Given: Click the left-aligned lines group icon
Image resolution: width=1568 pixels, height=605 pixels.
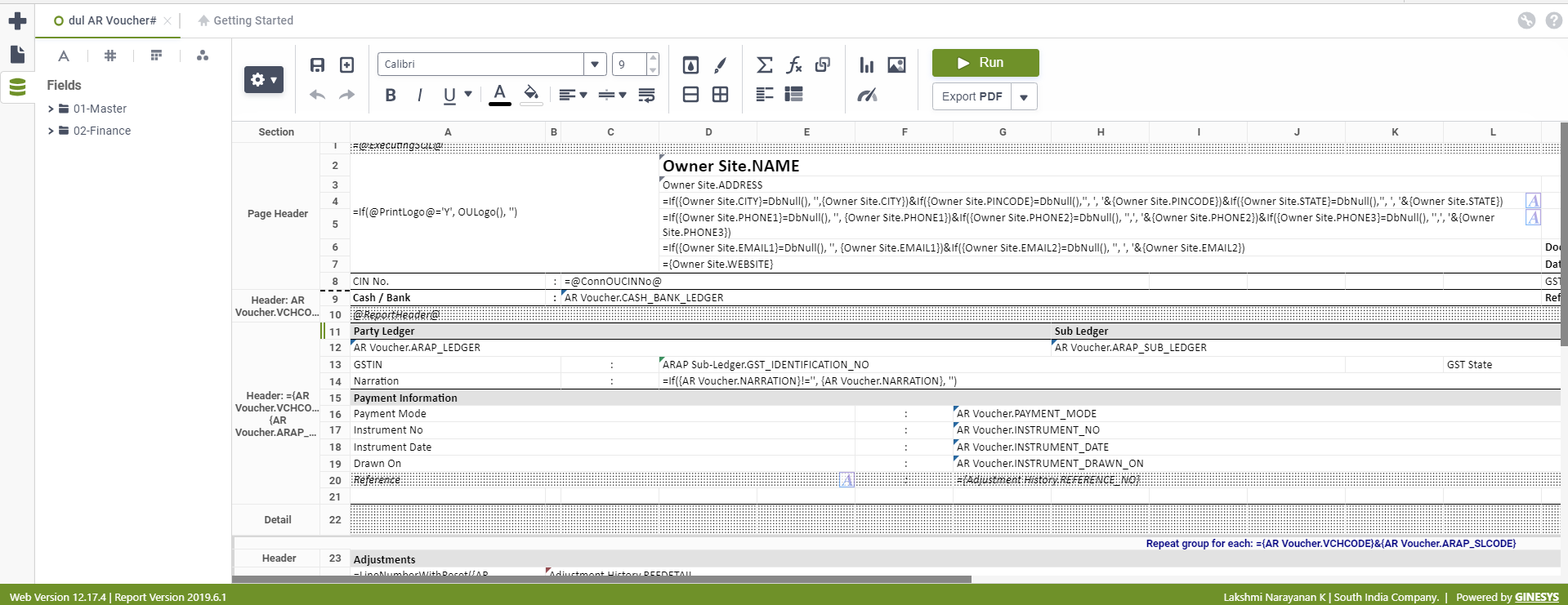Looking at the screenshot, I should 765,95.
